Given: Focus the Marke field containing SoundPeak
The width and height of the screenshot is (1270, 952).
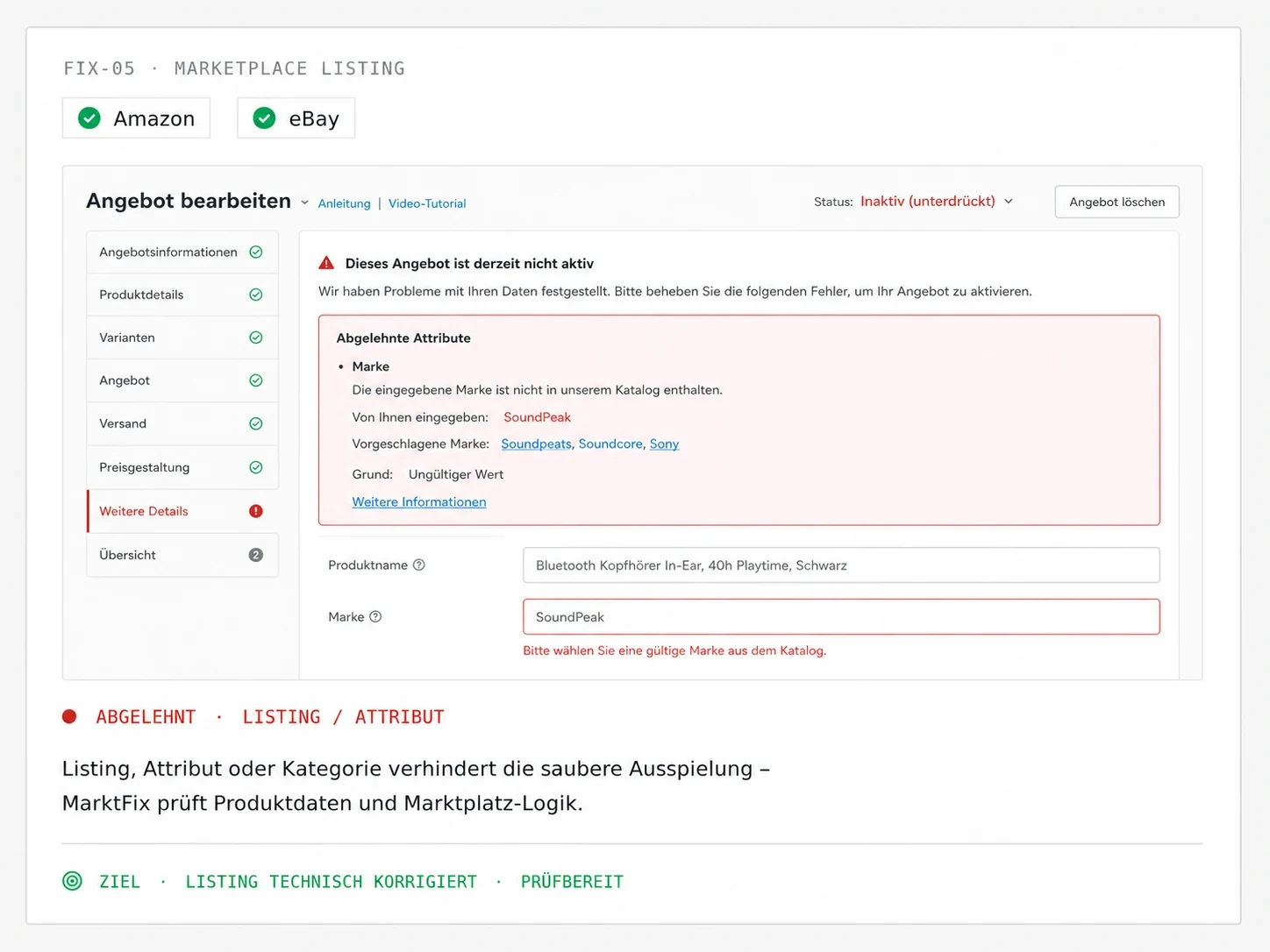Looking at the screenshot, I should tap(841, 616).
